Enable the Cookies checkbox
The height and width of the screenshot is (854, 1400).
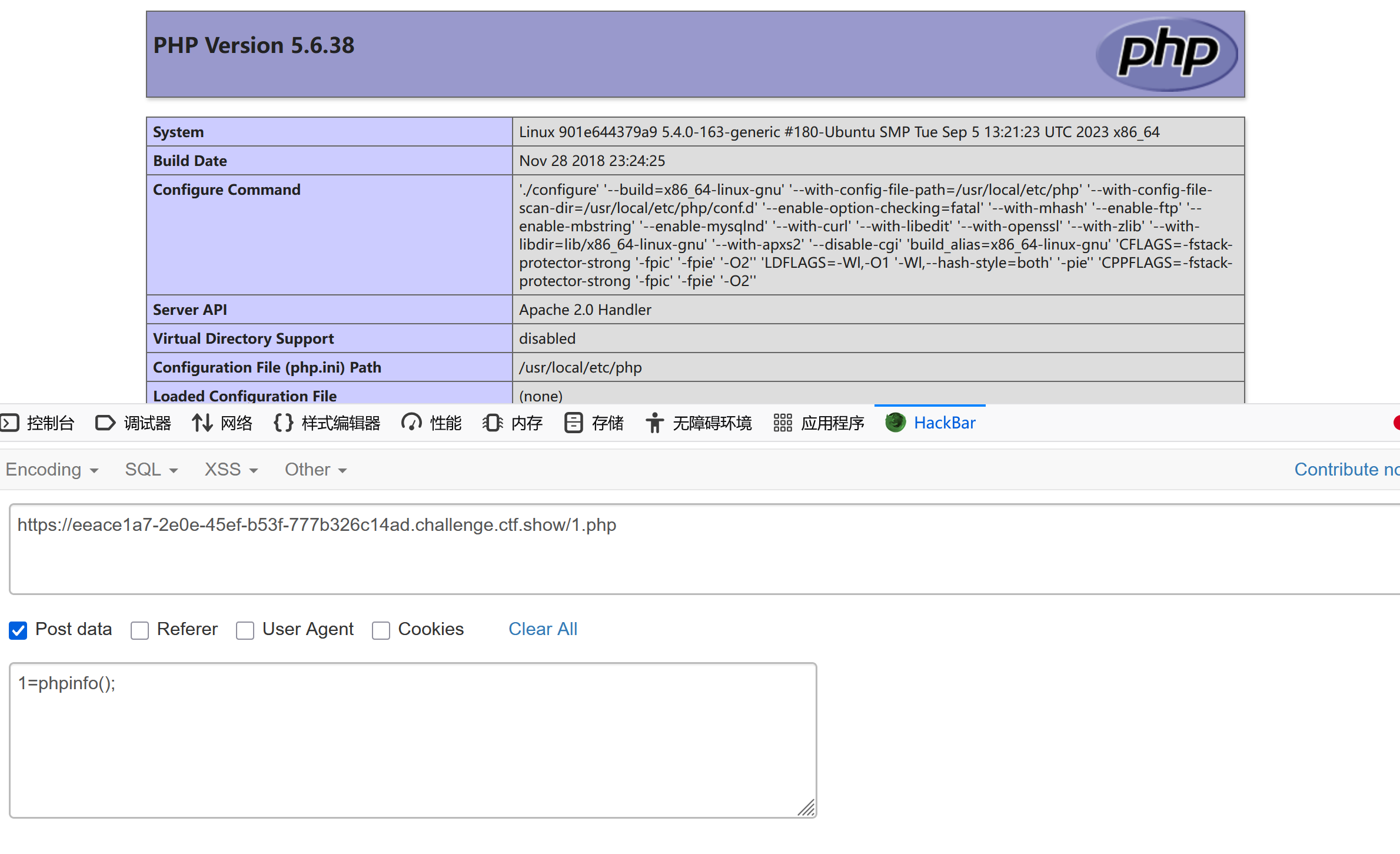pos(381,630)
